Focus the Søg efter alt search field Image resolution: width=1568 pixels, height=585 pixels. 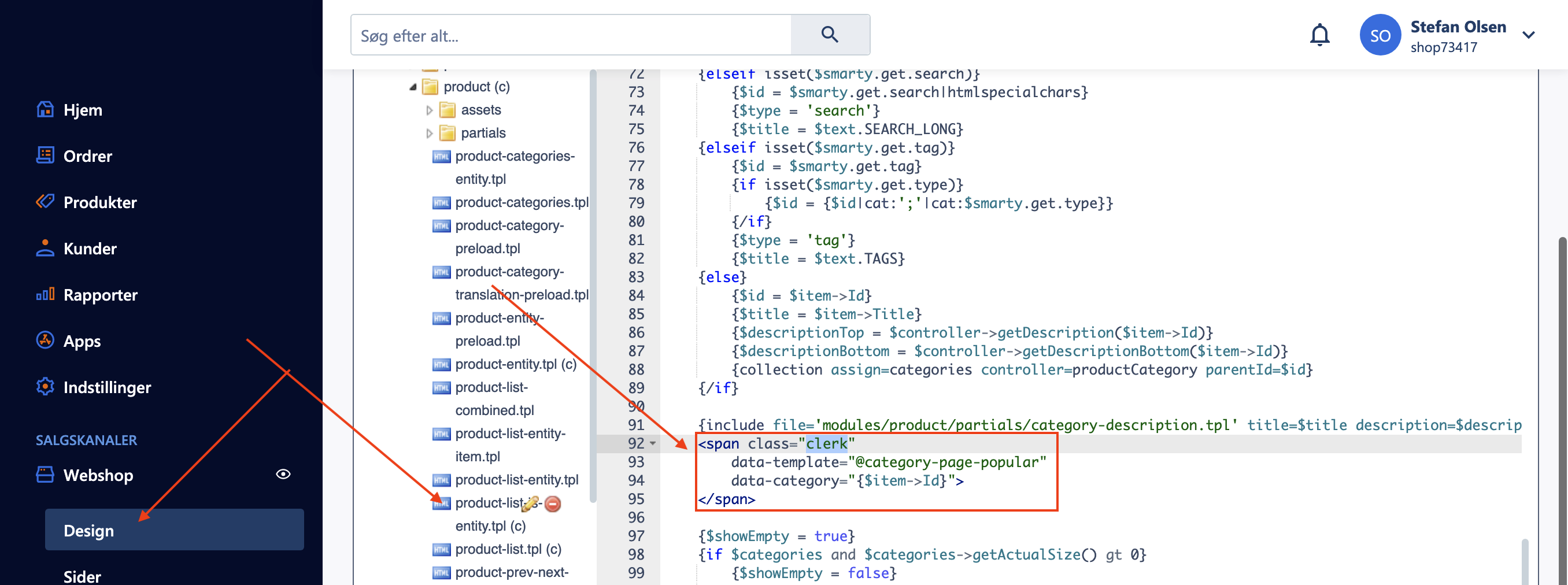click(571, 35)
